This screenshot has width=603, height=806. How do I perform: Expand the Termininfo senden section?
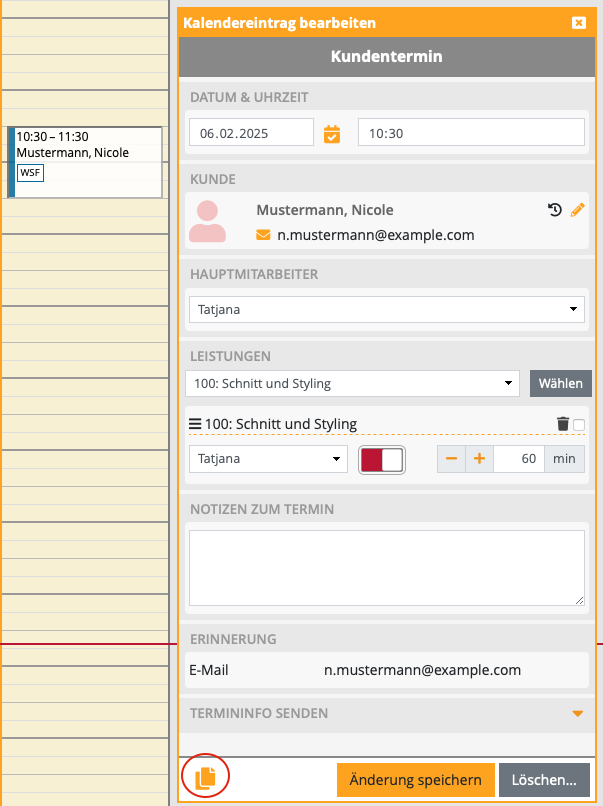(x=577, y=713)
